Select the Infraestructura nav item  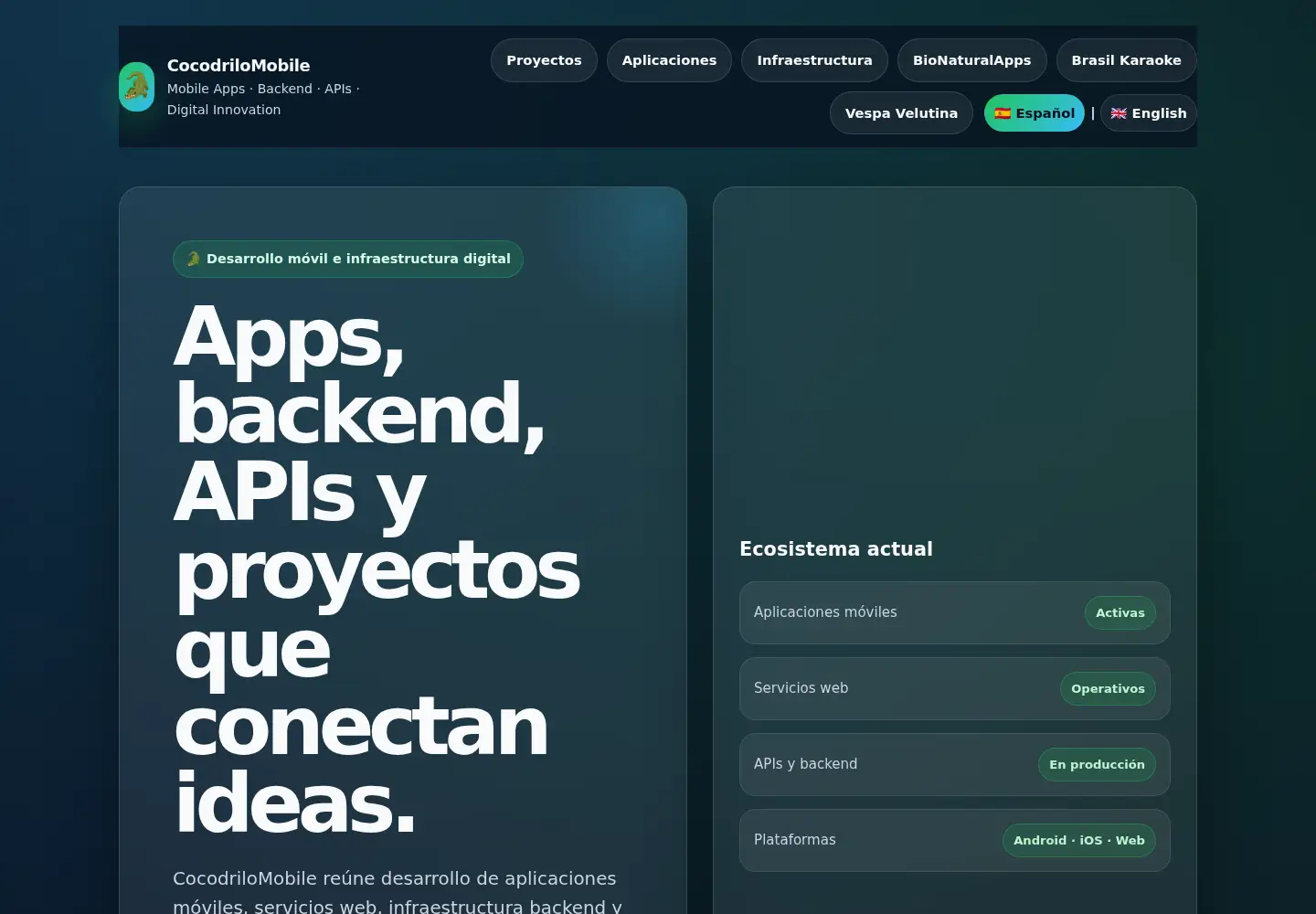tap(814, 60)
